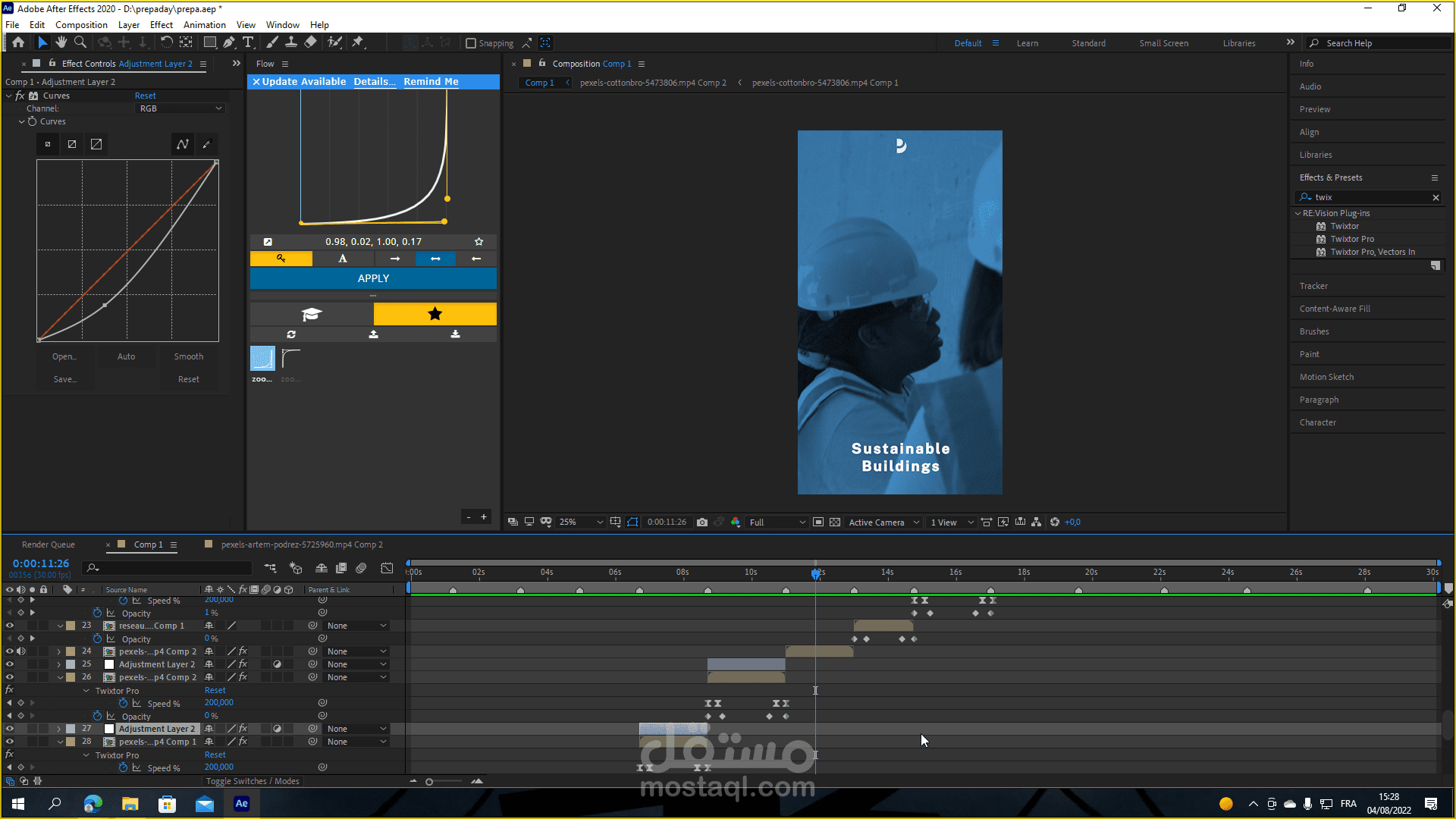The image size is (1456, 819).
Task: Open the 25% magnification dropdown
Action: tap(582, 522)
